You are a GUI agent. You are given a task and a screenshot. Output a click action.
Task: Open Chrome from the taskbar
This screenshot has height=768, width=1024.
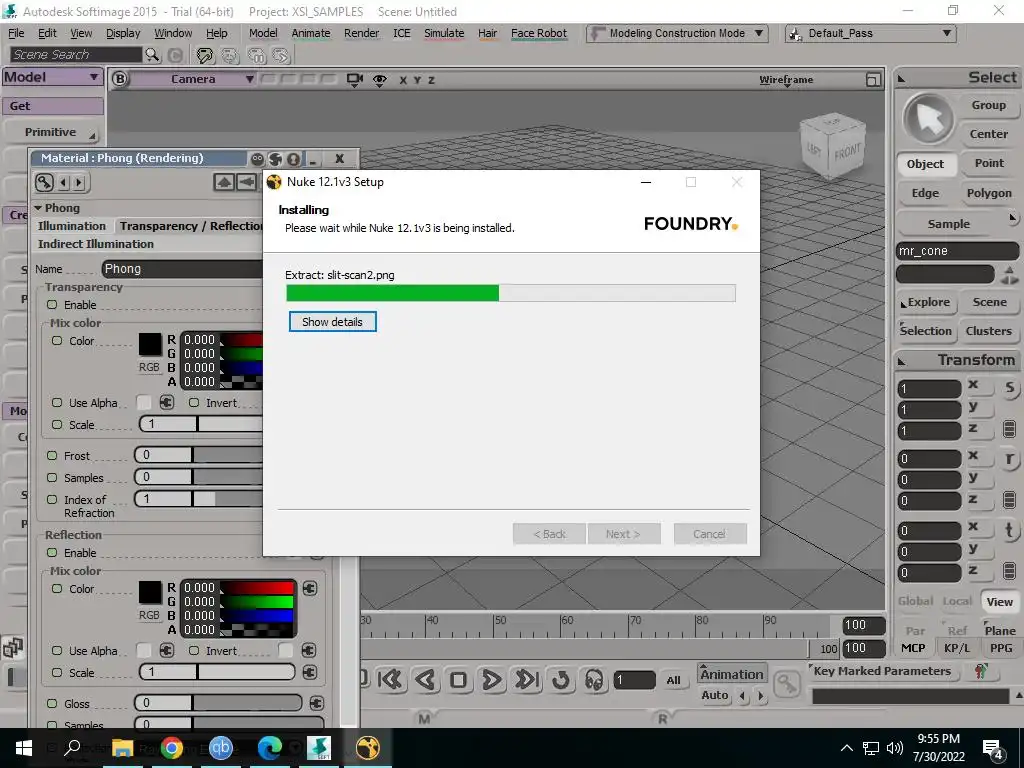[x=171, y=748]
